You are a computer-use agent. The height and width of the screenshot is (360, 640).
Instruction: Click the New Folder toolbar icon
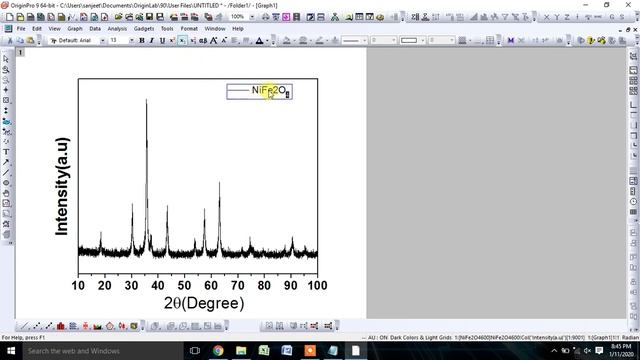pyautogui.click(x=20, y=17)
